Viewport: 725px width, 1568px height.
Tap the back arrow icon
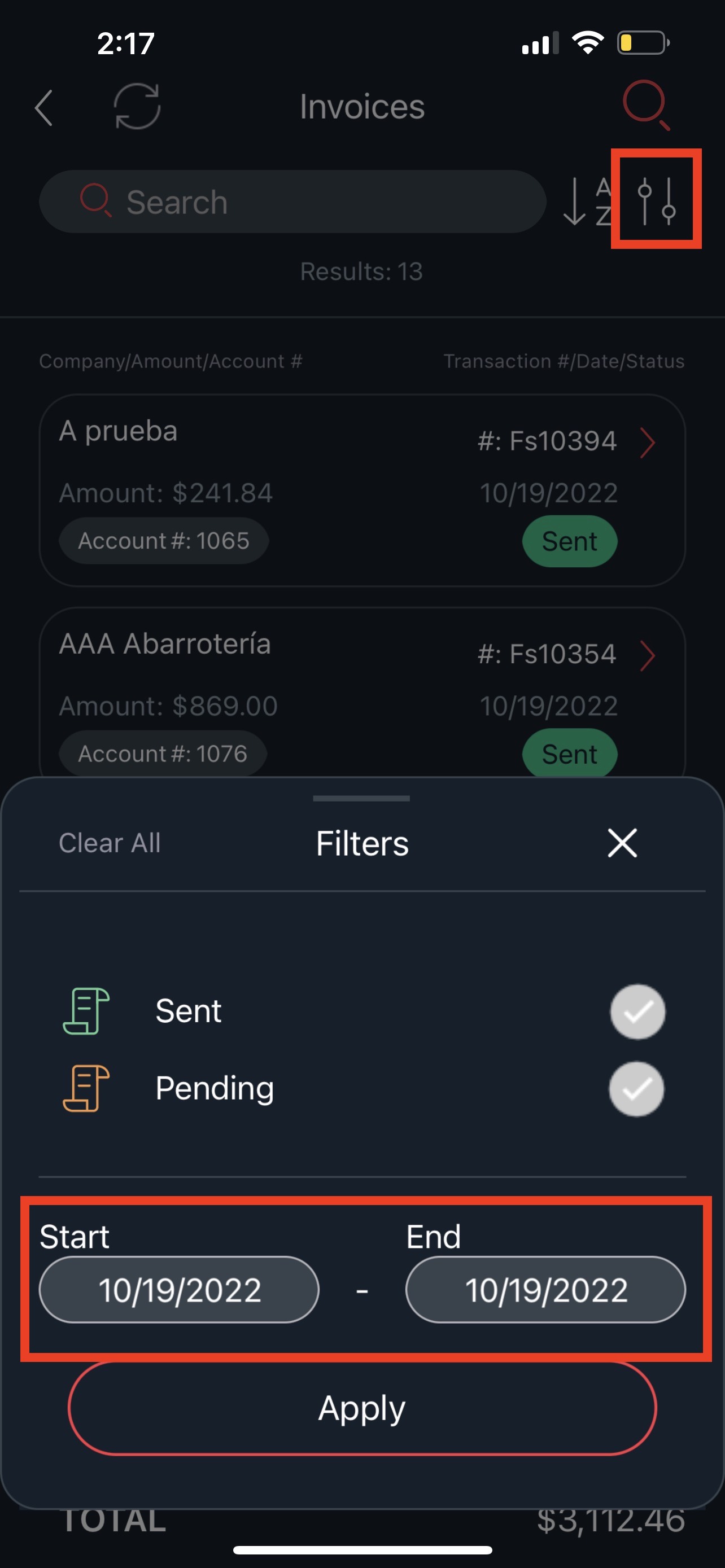tap(45, 108)
